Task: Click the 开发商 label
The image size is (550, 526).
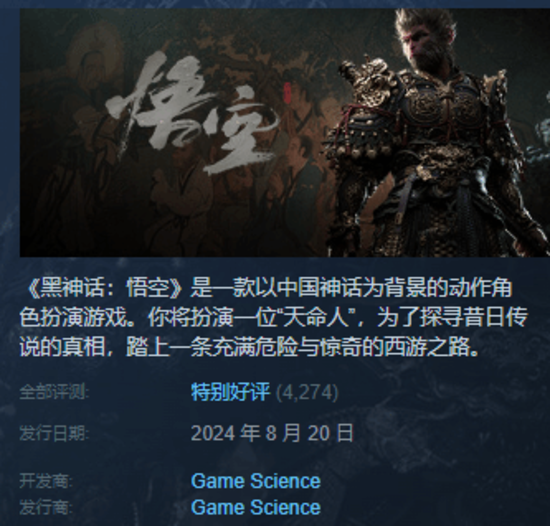Action: 46,481
